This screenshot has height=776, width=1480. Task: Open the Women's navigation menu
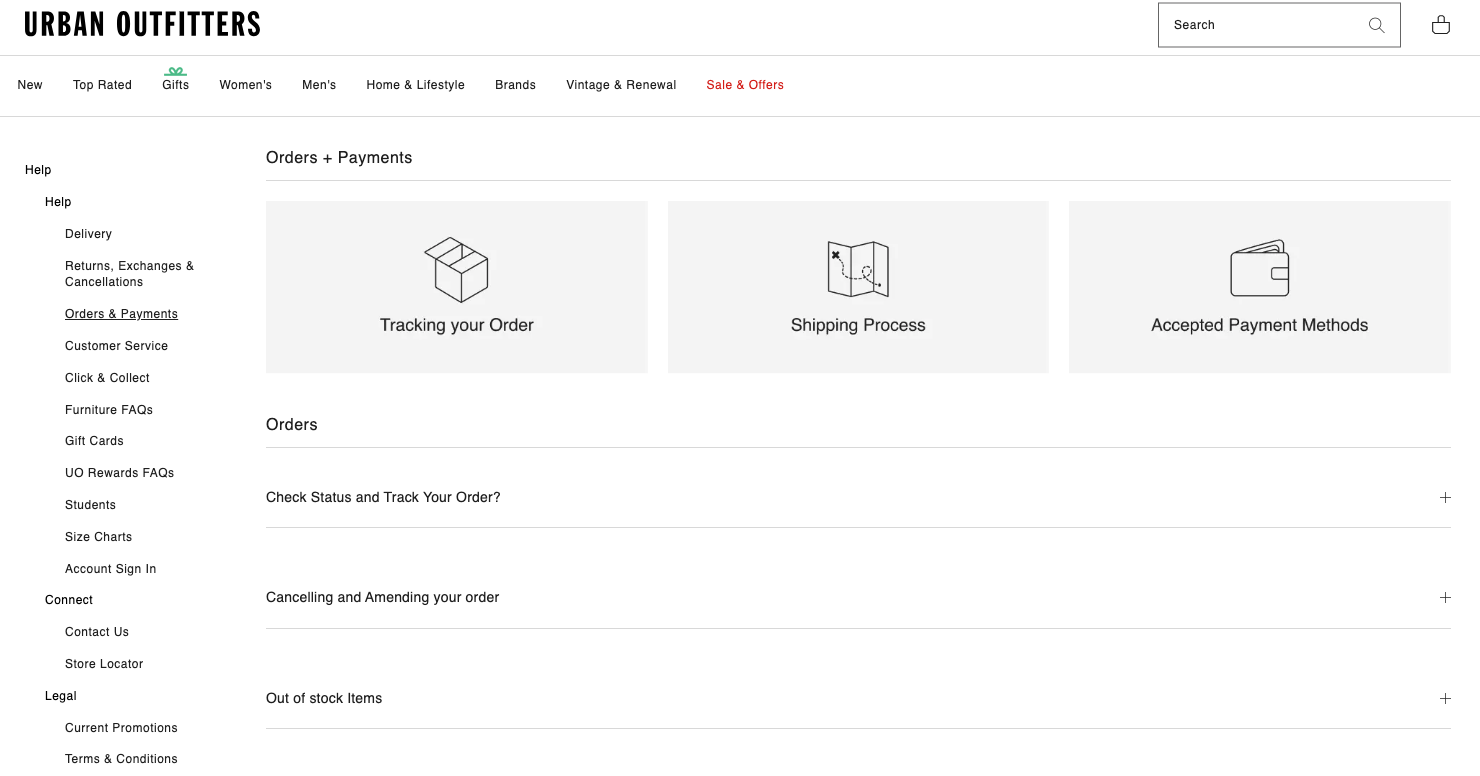245,85
